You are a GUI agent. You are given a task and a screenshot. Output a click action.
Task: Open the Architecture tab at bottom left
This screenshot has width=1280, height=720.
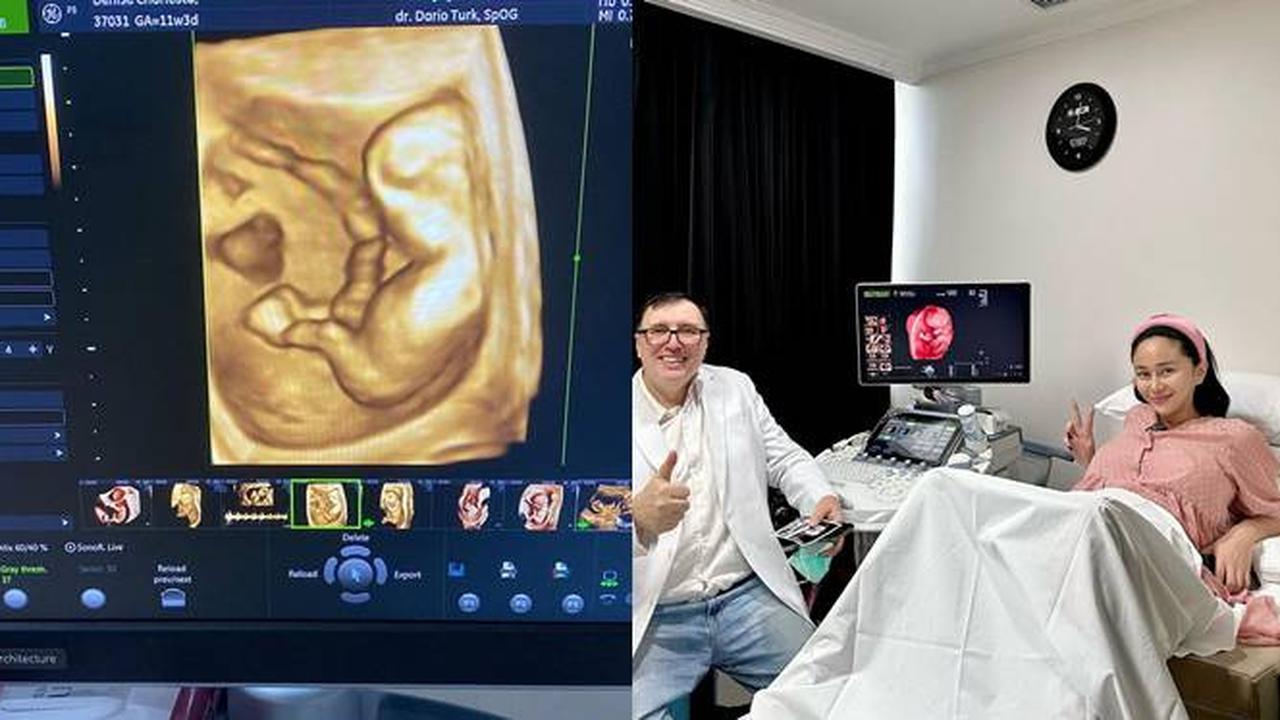30,658
